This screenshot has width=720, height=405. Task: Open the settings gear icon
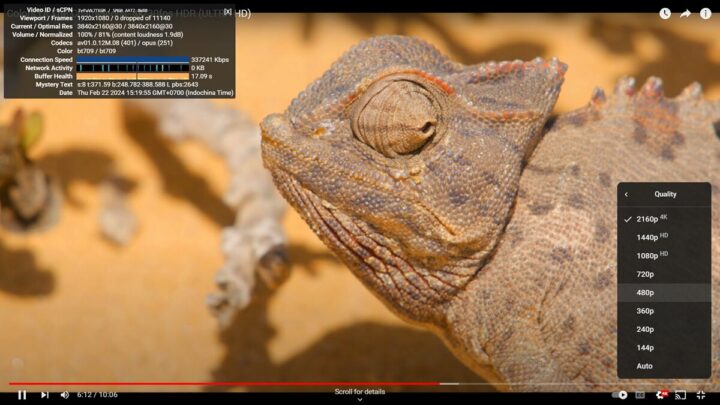[x=661, y=395]
